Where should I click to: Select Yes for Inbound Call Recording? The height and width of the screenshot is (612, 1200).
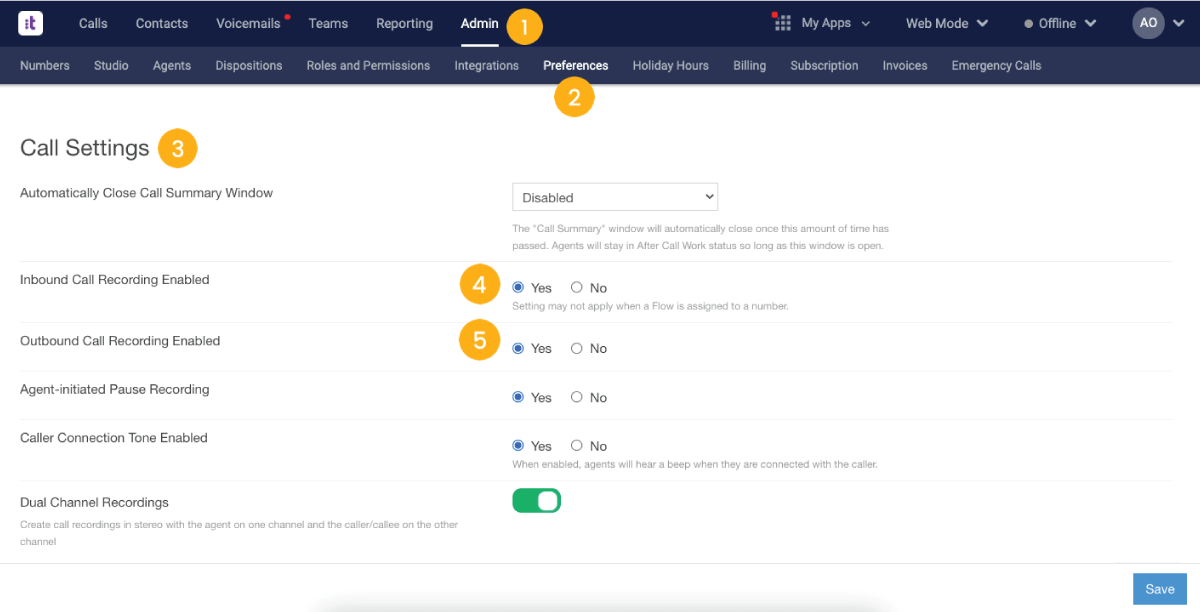point(518,288)
